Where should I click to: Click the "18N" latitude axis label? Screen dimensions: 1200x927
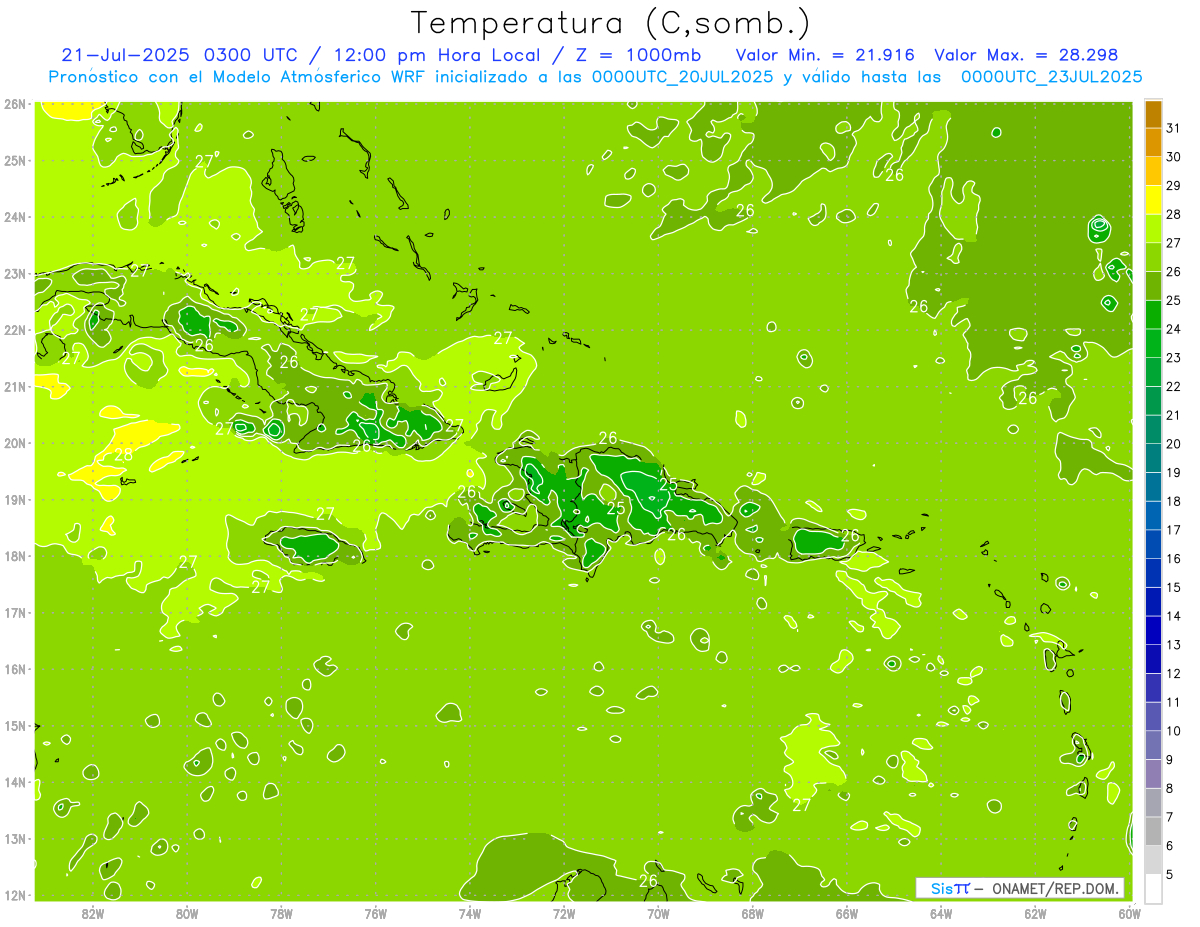pos(15,556)
